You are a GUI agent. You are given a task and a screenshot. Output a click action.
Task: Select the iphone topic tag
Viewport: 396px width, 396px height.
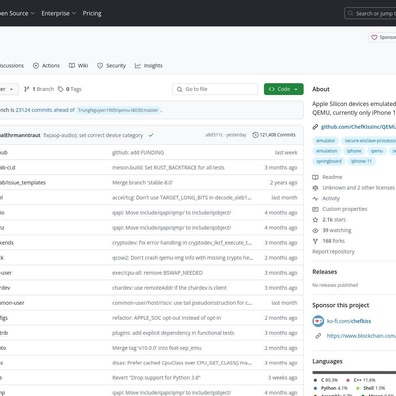(354, 151)
